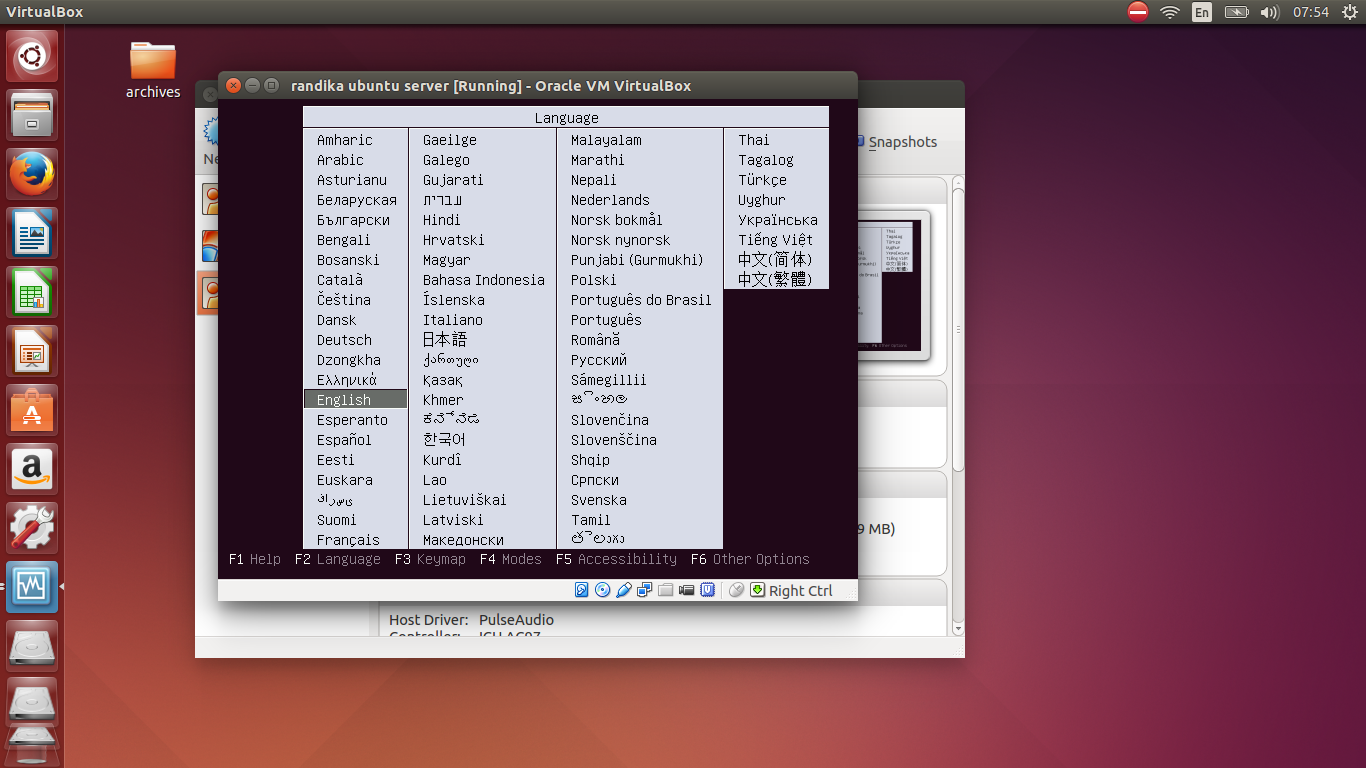Click the virtualization chip status icon

[708, 590]
